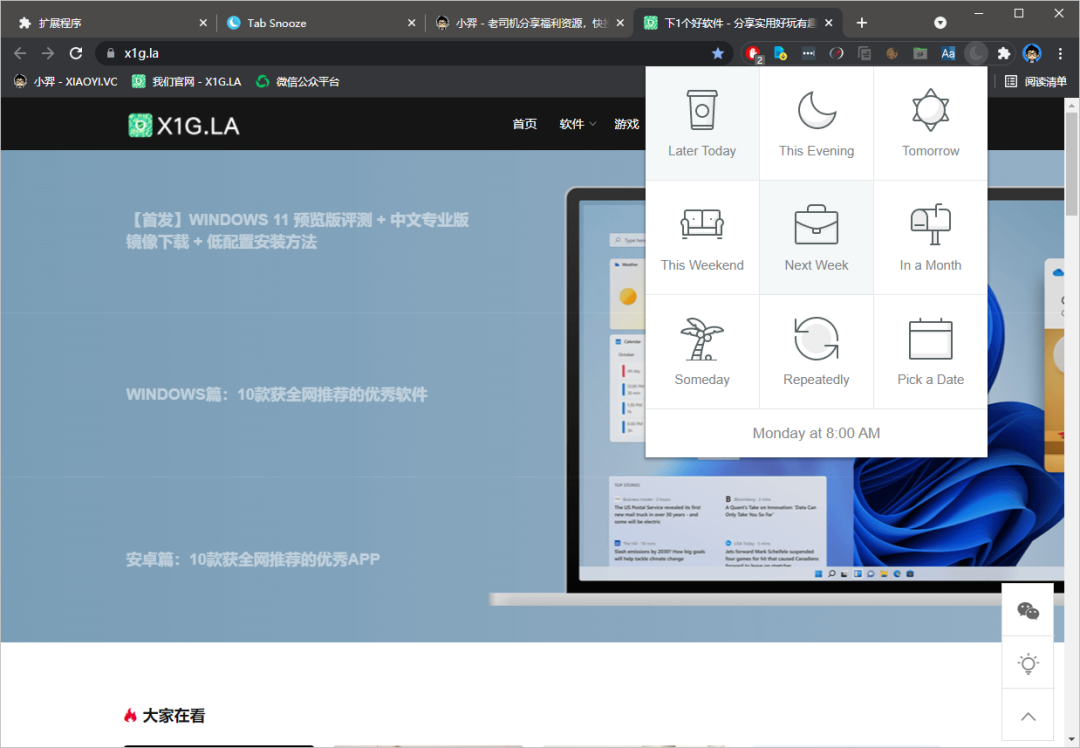1080x748 pixels.
Task: Click the address bar showing x1g.la
Action: point(400,53)
